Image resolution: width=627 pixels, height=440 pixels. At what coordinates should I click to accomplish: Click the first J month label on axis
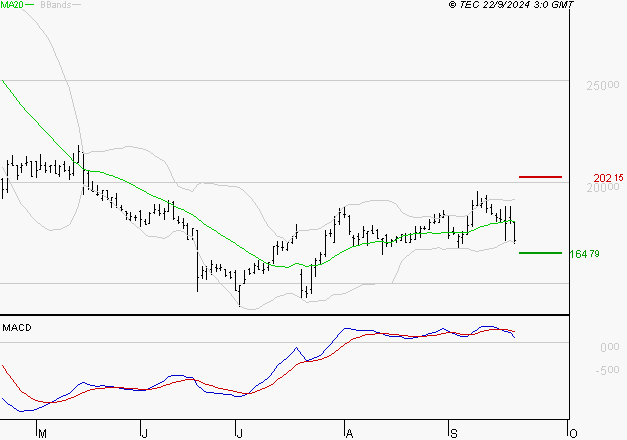[145, 434]
